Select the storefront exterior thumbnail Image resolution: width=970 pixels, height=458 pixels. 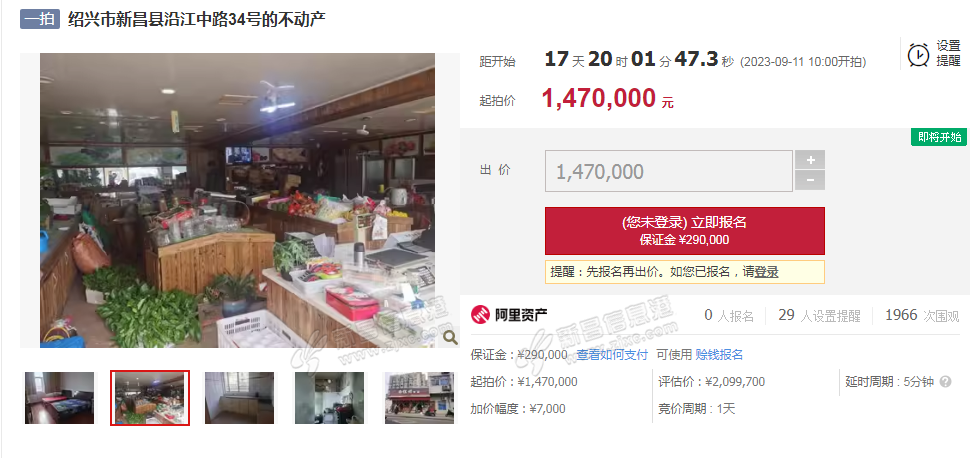419,397
